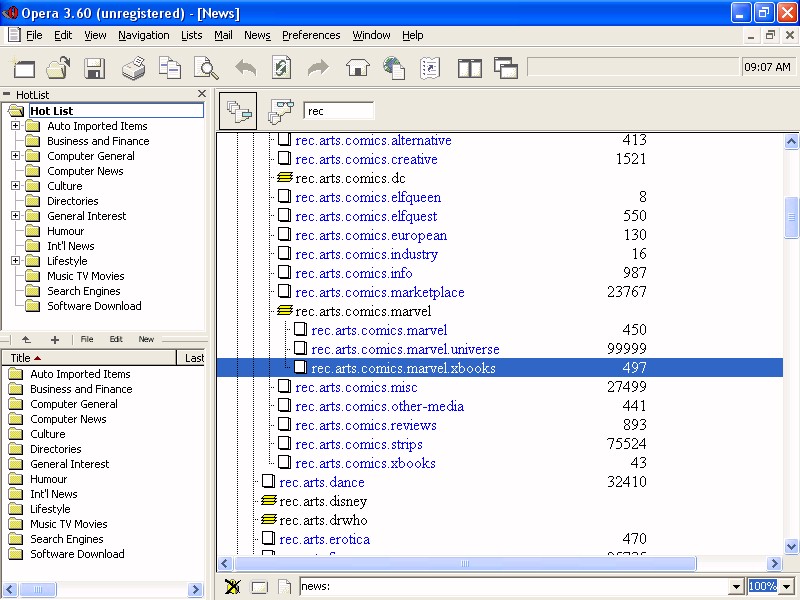Click the HotList lower pane horizontal scrollbar thumb
This screenshot has height=600, width=800.
pyautogui.click(x=38, y=589)
